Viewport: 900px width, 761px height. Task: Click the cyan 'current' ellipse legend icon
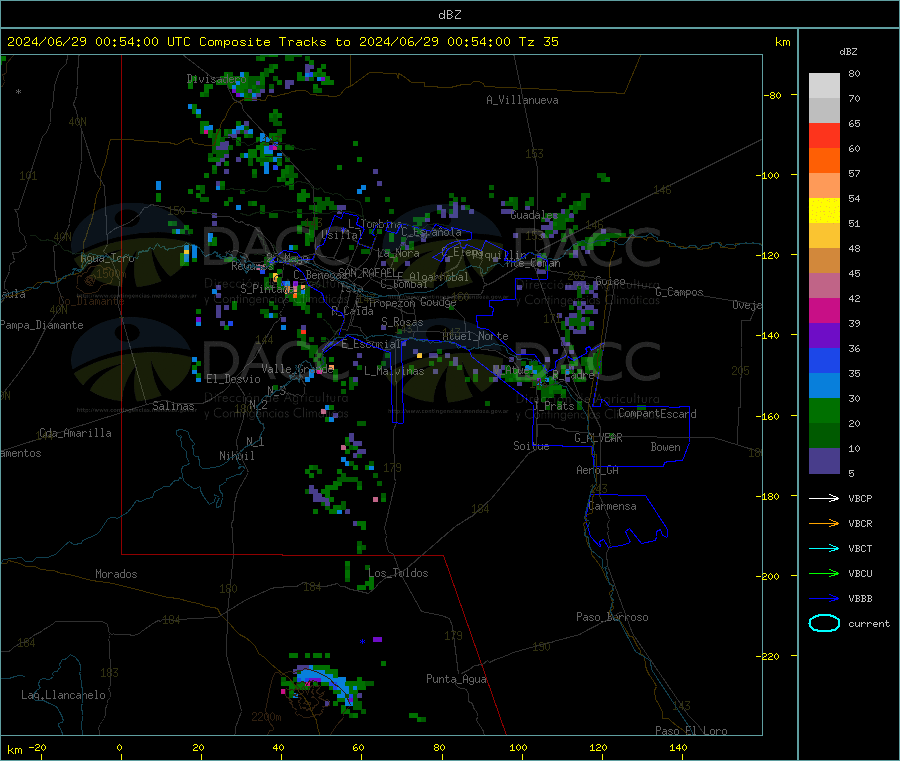(824, 623)
